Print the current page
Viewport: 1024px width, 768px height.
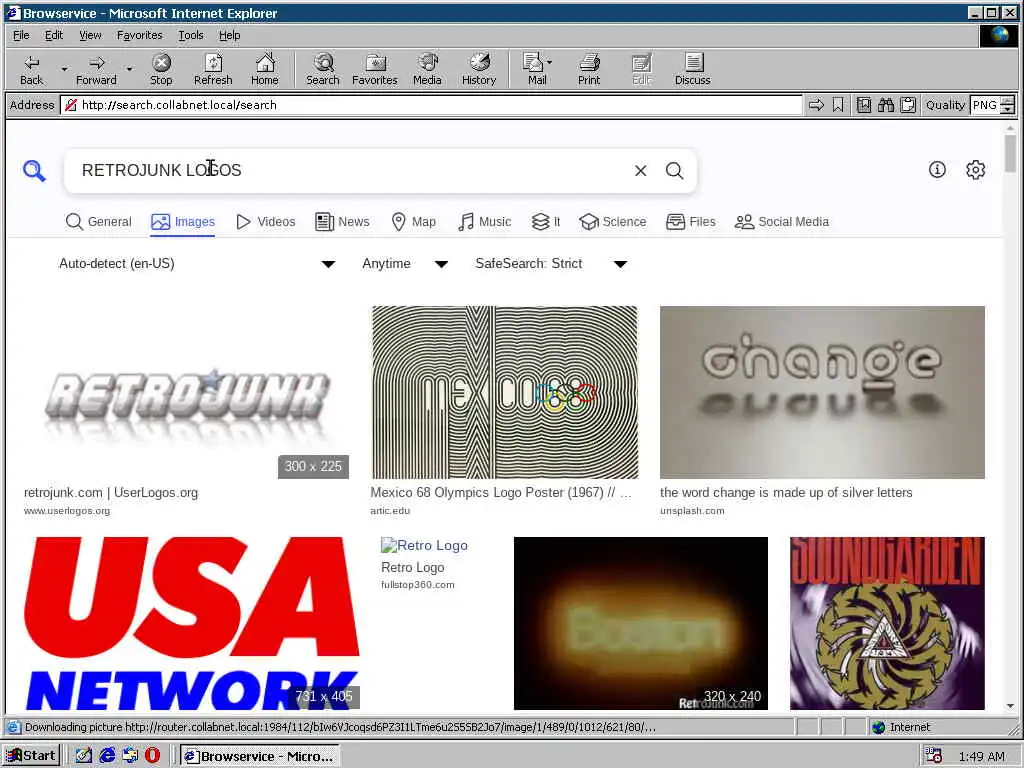coord(588,69)
